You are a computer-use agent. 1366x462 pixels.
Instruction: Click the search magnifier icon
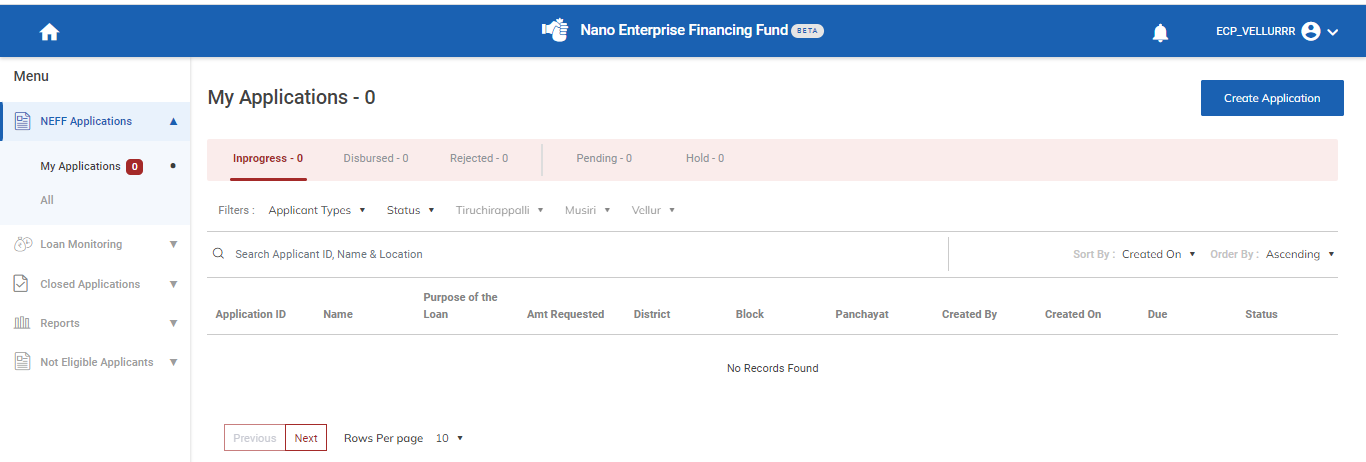218,254
